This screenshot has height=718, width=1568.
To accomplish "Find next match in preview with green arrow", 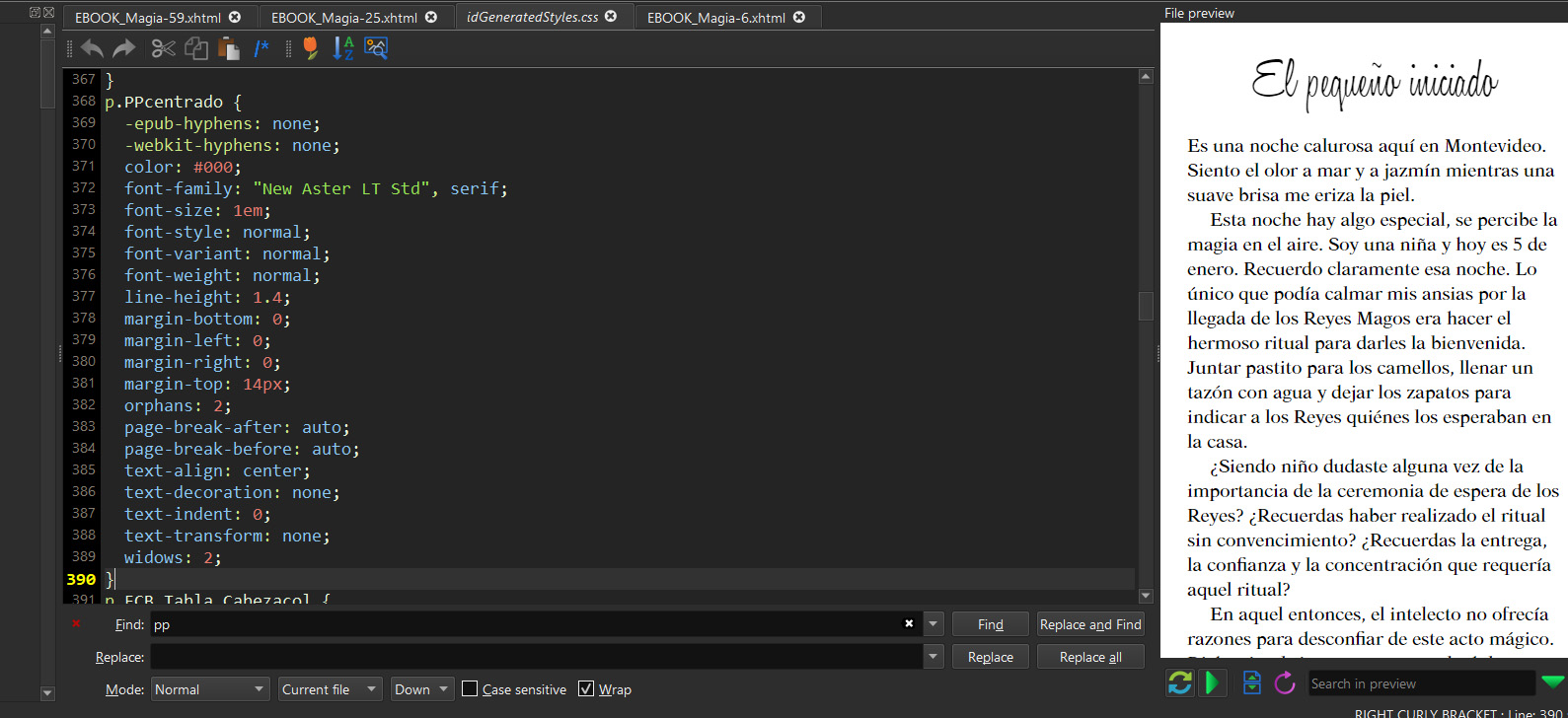I will point(1553,682).
